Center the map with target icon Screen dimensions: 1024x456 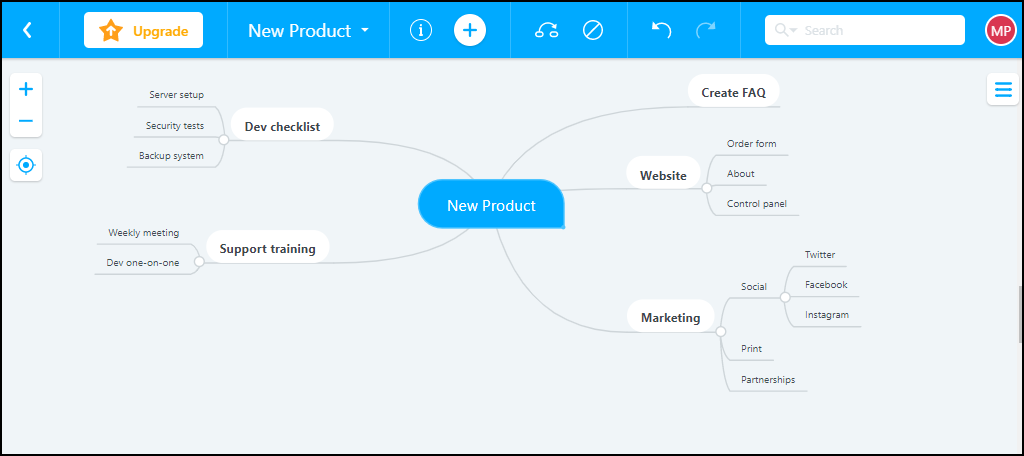[x=26, y=165]
